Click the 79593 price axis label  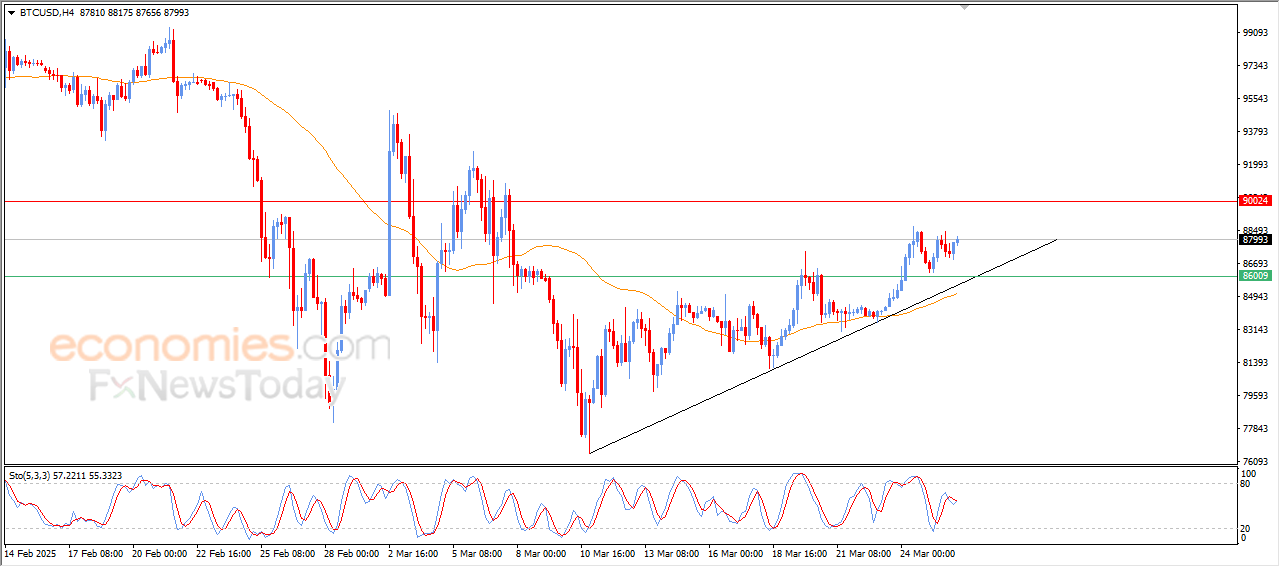click(1255, 396)
